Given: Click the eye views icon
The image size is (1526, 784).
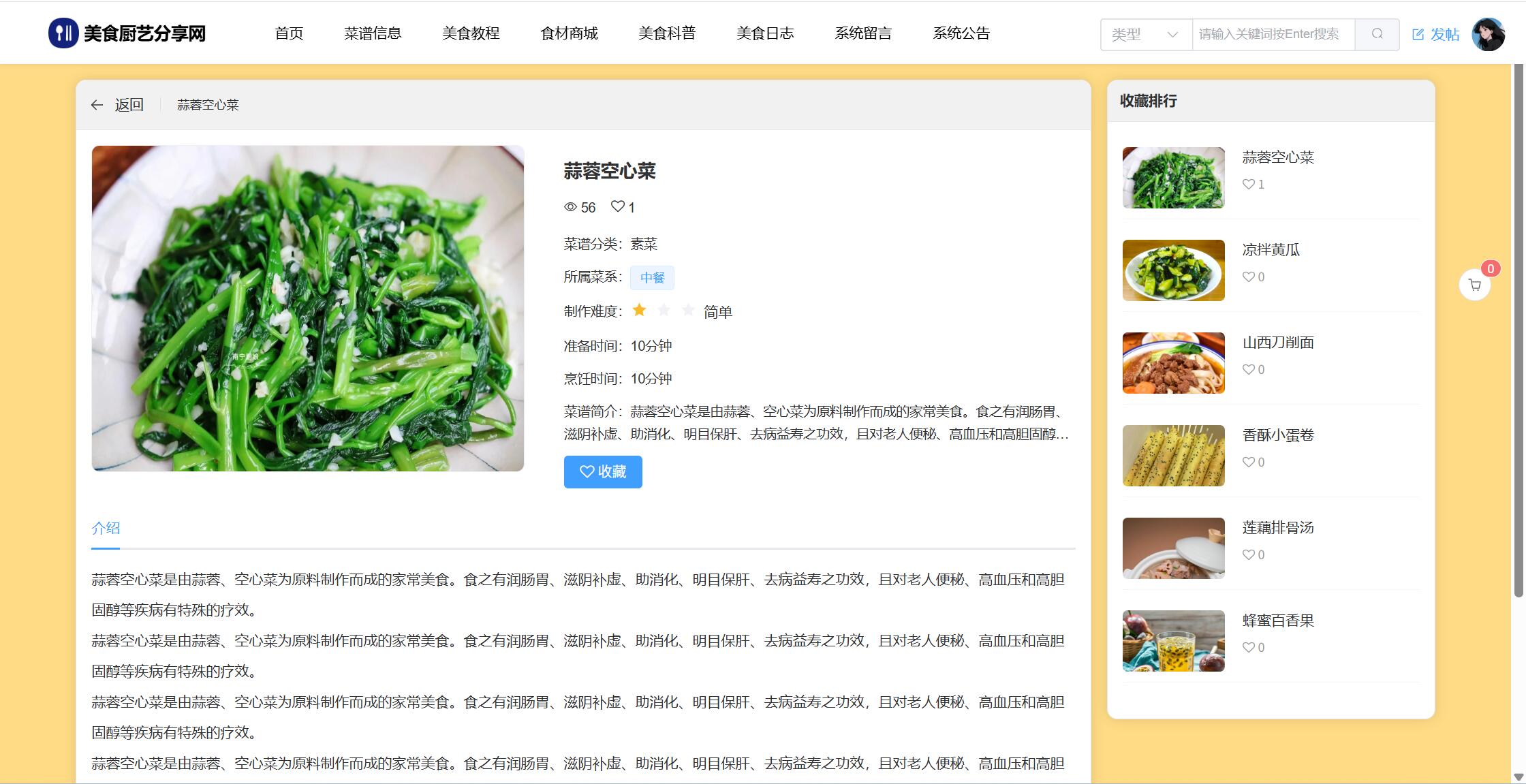Looking at the screenshot, I should point(570,207).
